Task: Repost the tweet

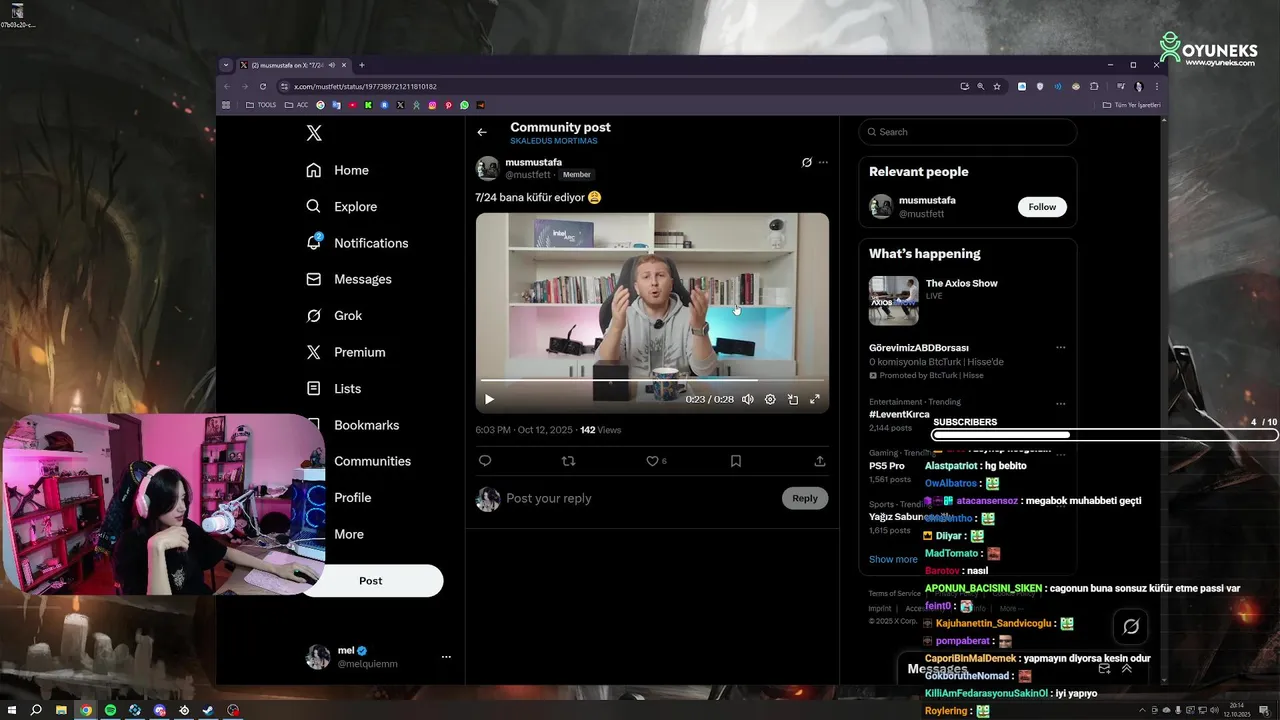Action: pos(568,461)
